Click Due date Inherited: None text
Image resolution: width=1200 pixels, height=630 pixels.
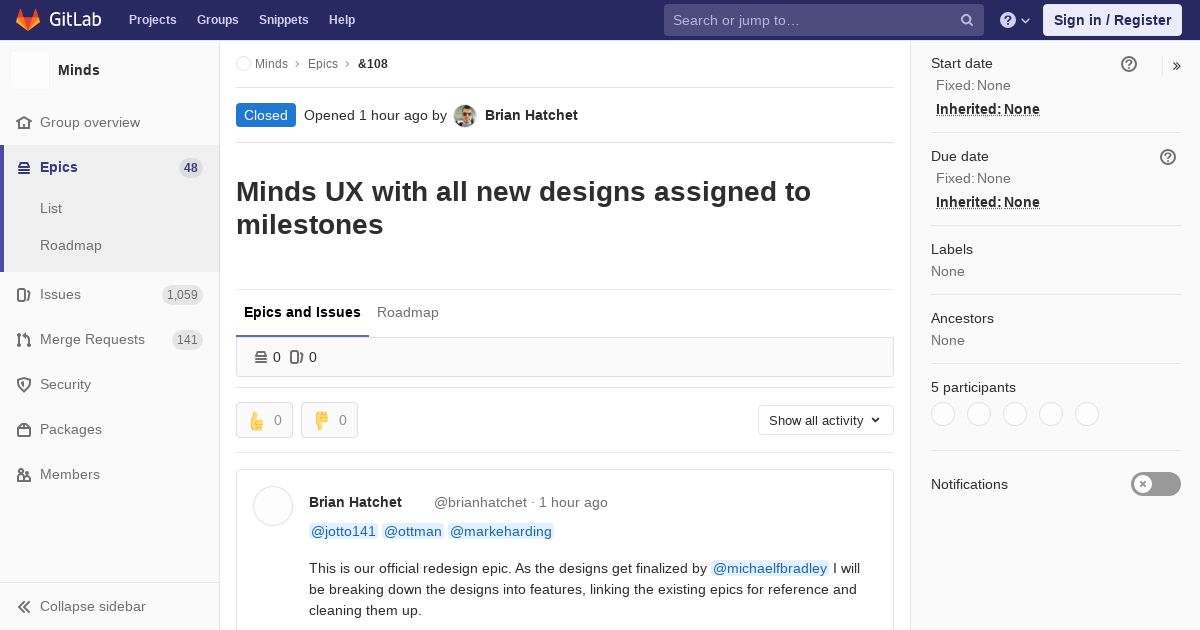coord(988,202)
